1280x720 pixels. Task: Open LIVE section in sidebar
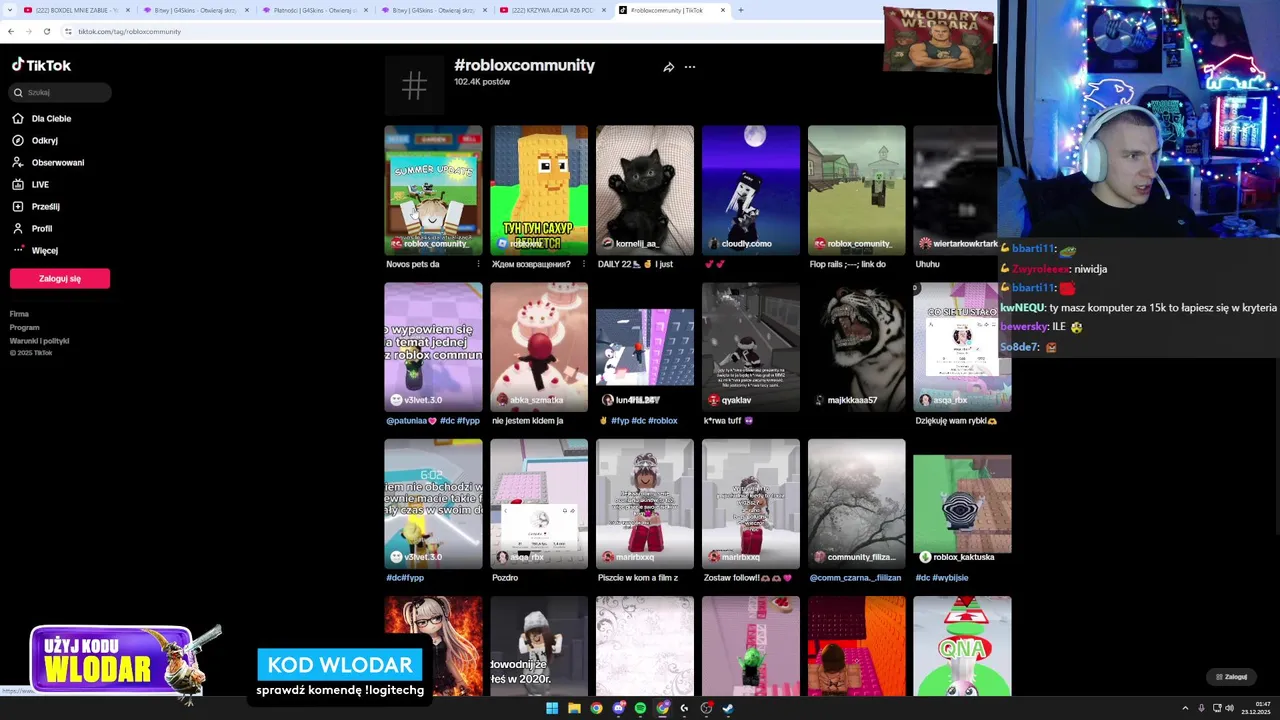tap(30, 184)
